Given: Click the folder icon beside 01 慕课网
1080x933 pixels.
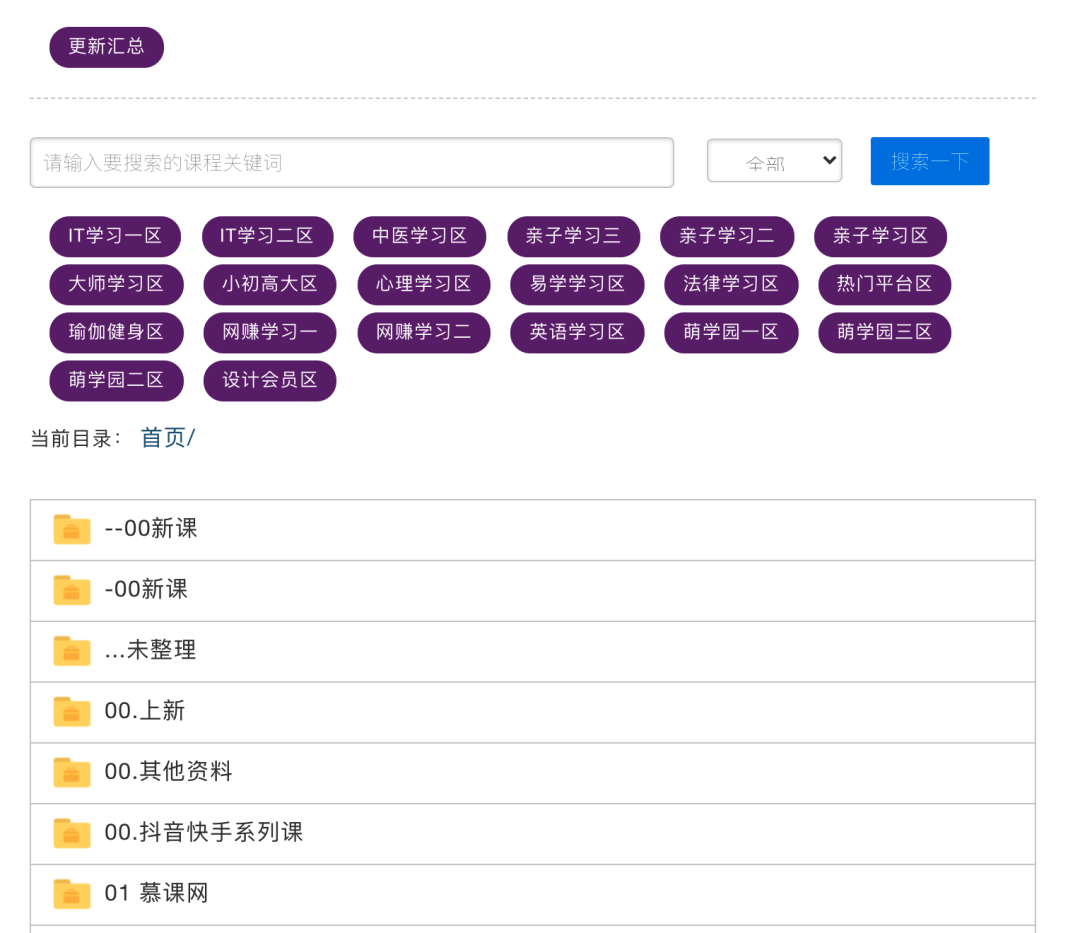Looking at the screenshot, I should click(70, 893).
